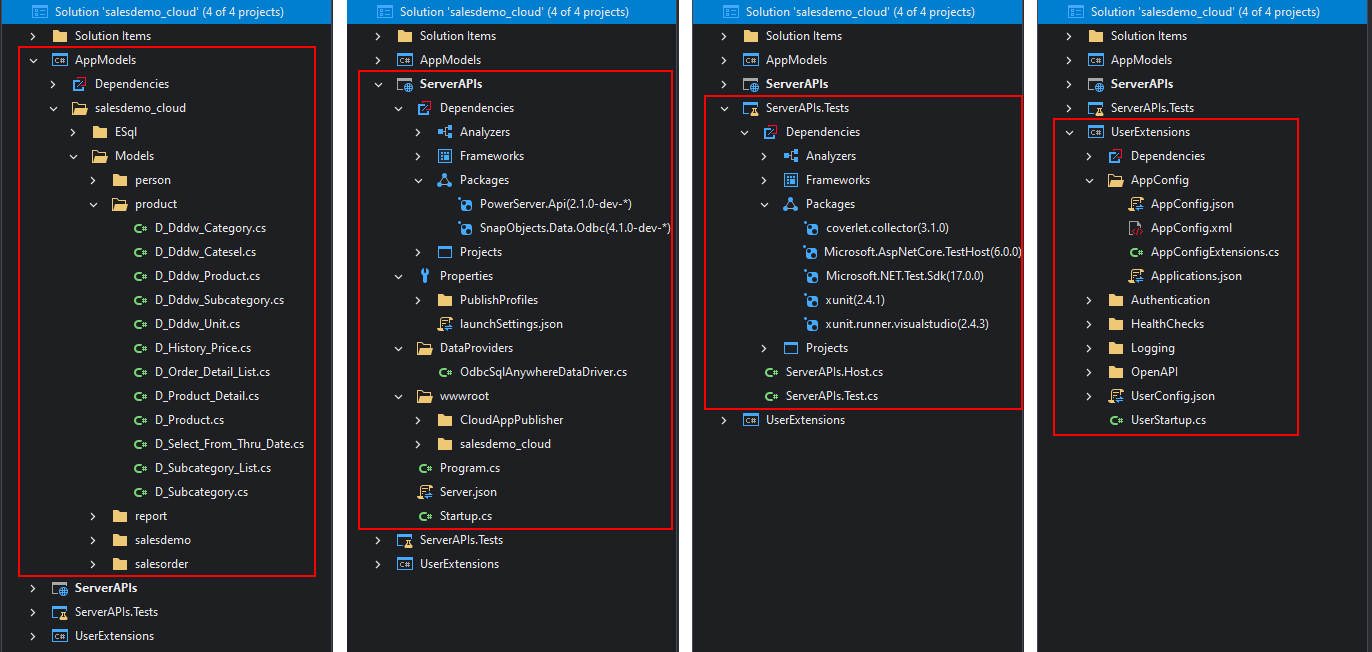Click the HealthChecks folder icon
The width and height of the screenshot is (1372, 652).
pyautogui.click(x=1116, y=324)
